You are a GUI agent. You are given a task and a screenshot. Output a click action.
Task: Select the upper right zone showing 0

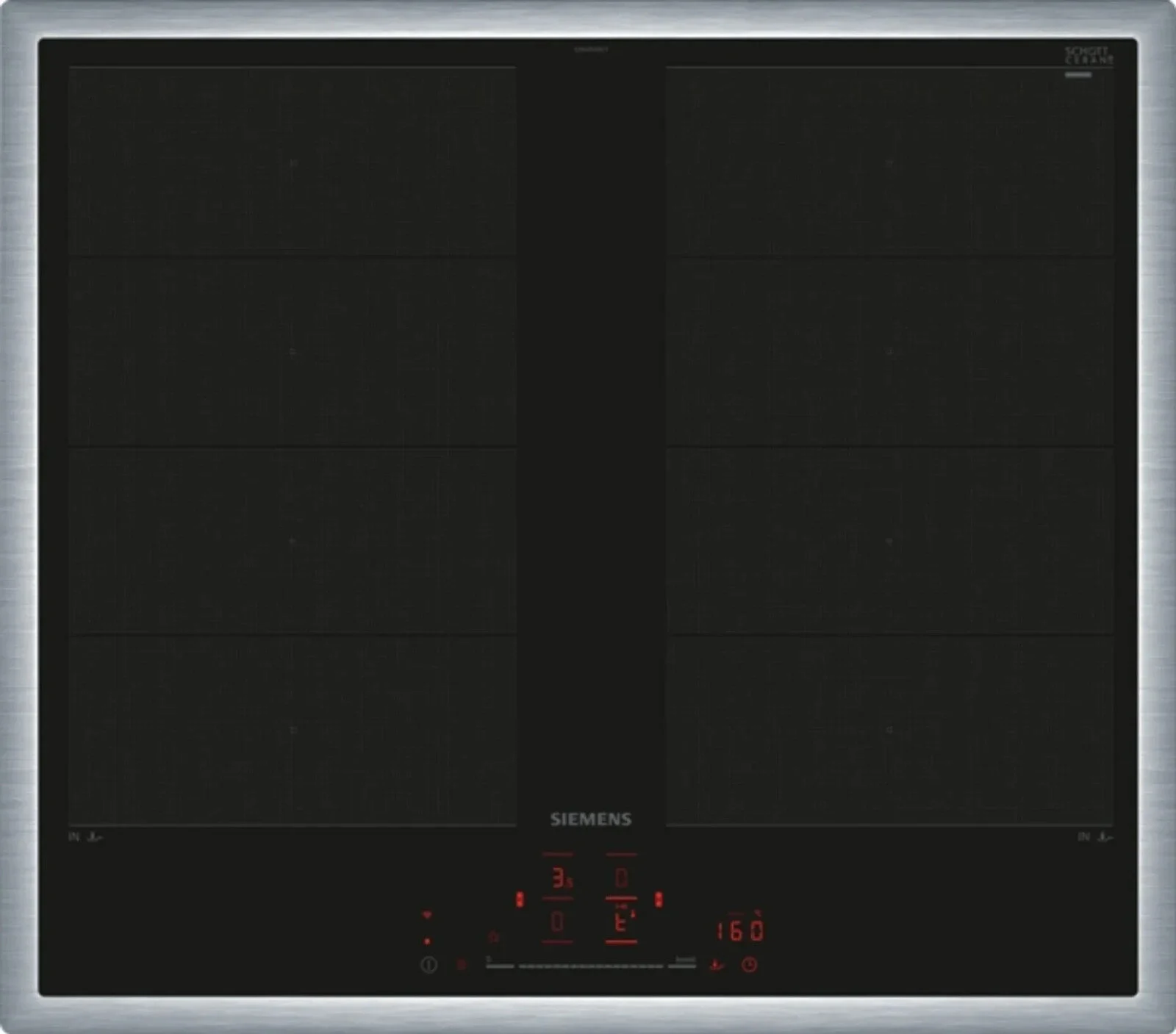[622, 877]
